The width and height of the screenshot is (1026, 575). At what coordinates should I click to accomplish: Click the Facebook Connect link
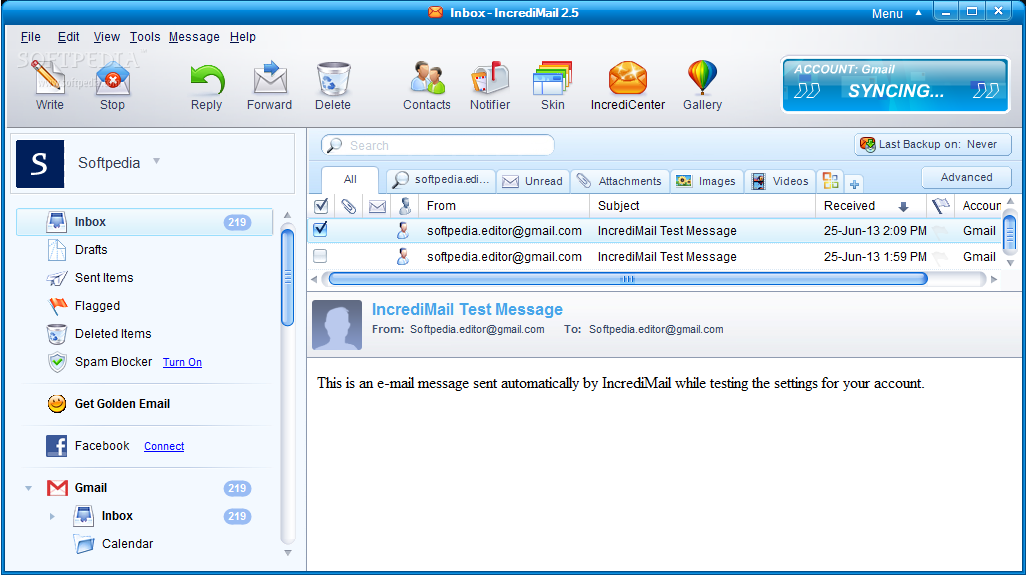(x=164, y=446)
